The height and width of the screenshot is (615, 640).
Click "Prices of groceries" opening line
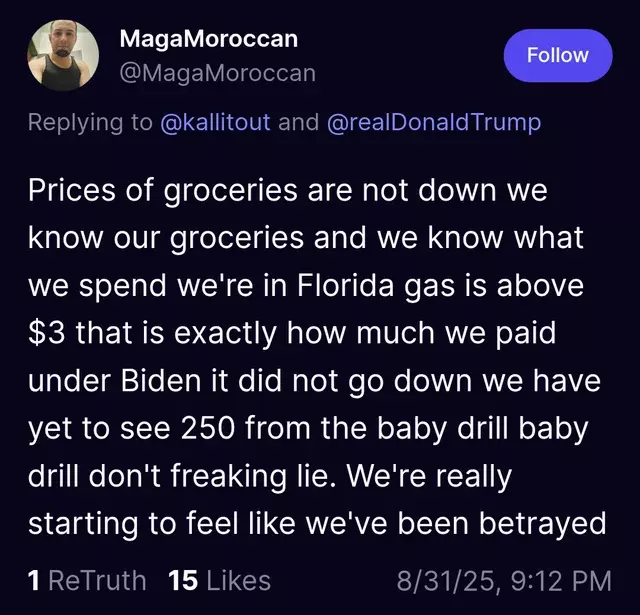click(x=162, y=191)
